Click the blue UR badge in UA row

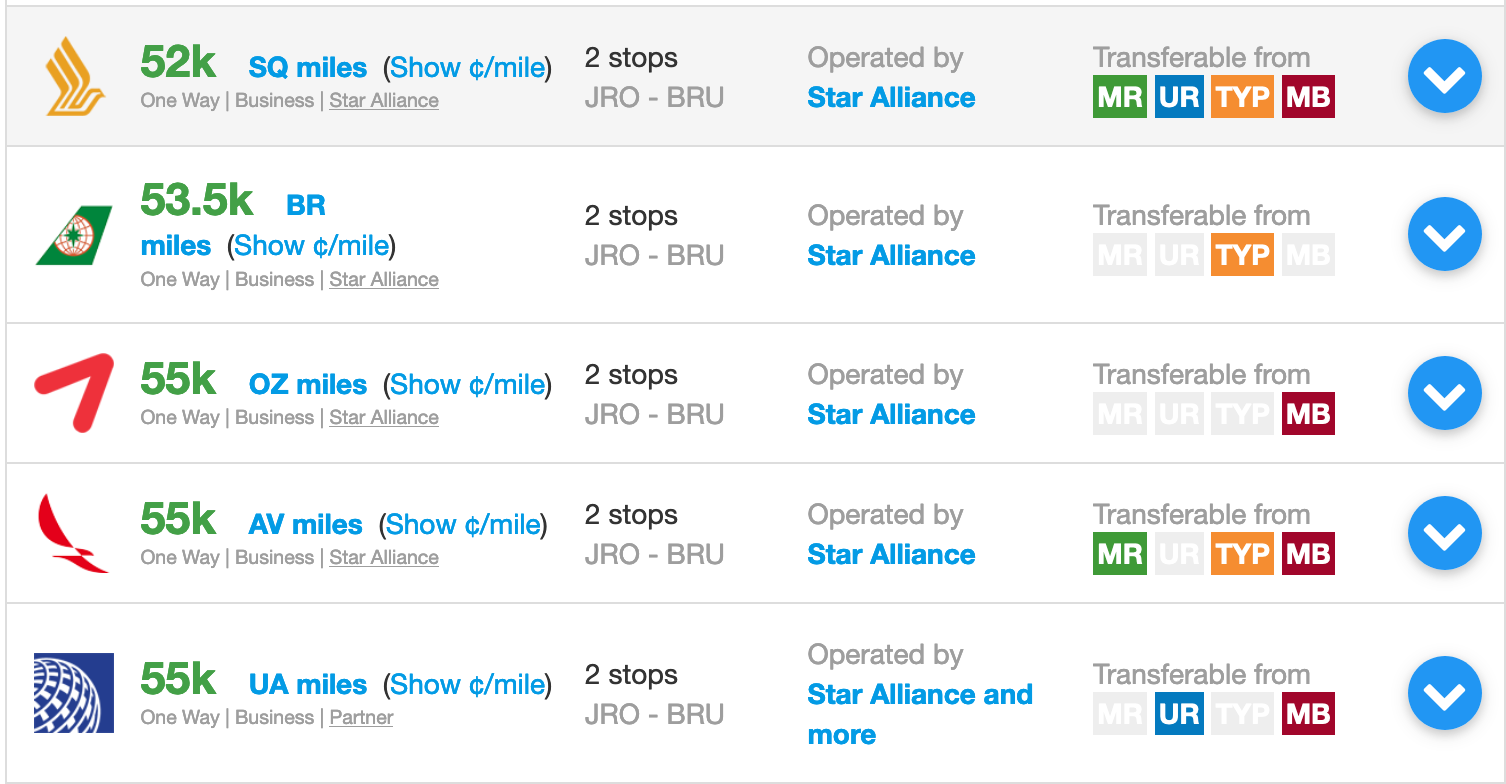coord(1180,714)
